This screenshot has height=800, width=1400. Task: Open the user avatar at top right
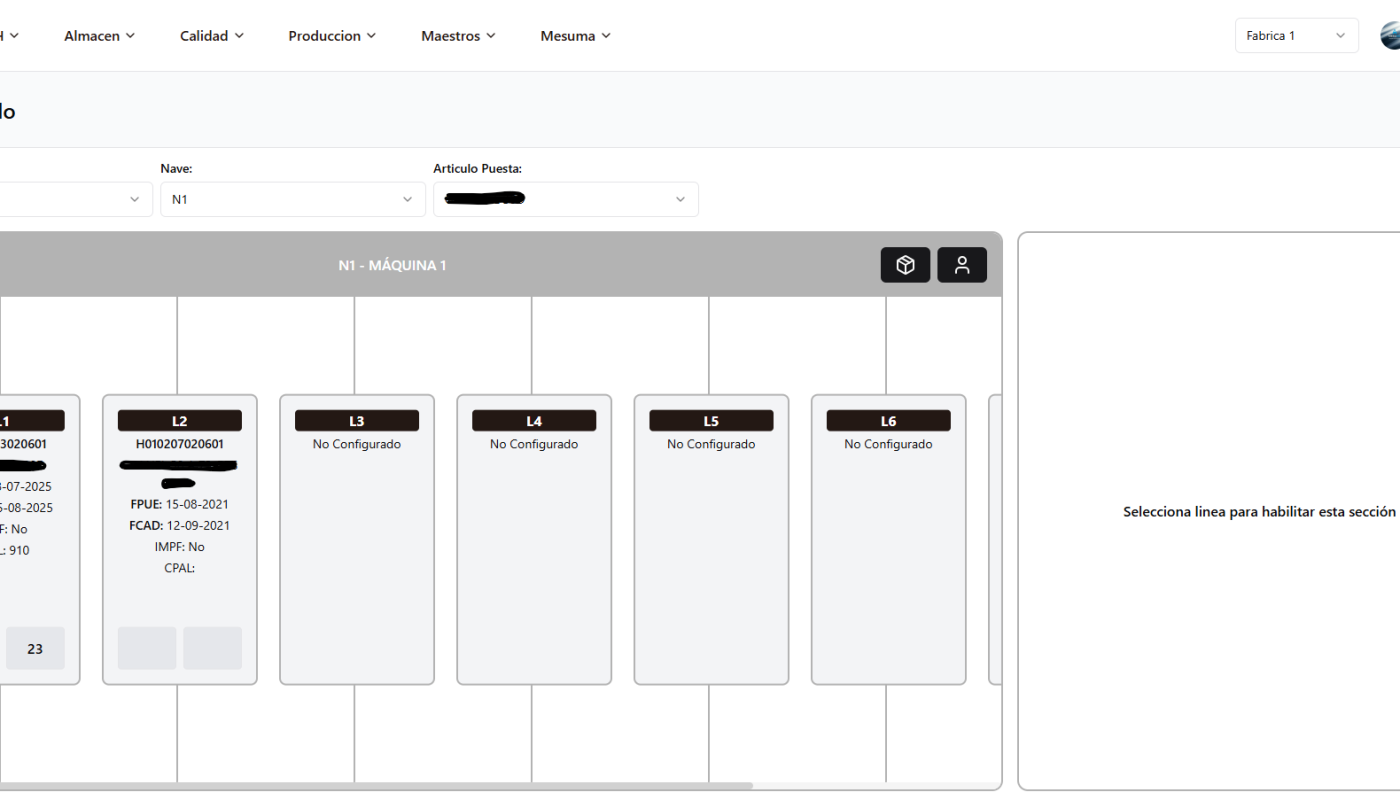(1391, 36)
